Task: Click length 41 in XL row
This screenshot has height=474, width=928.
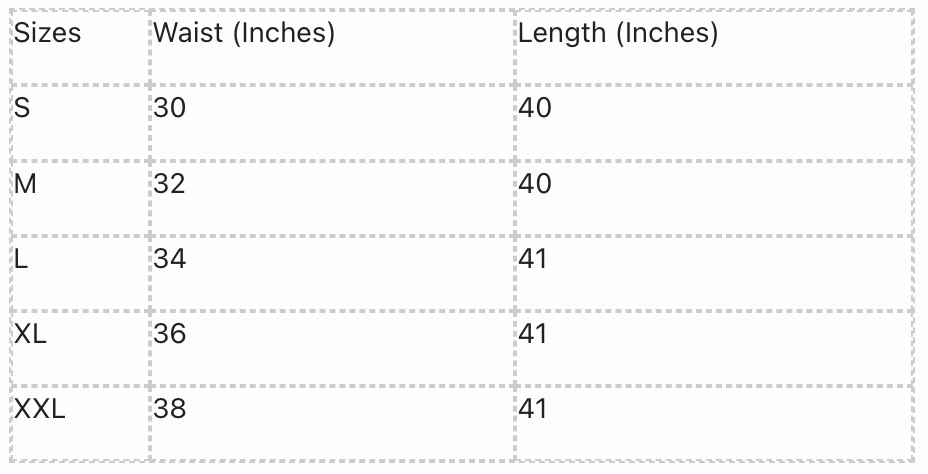Action: pos(534,334)
